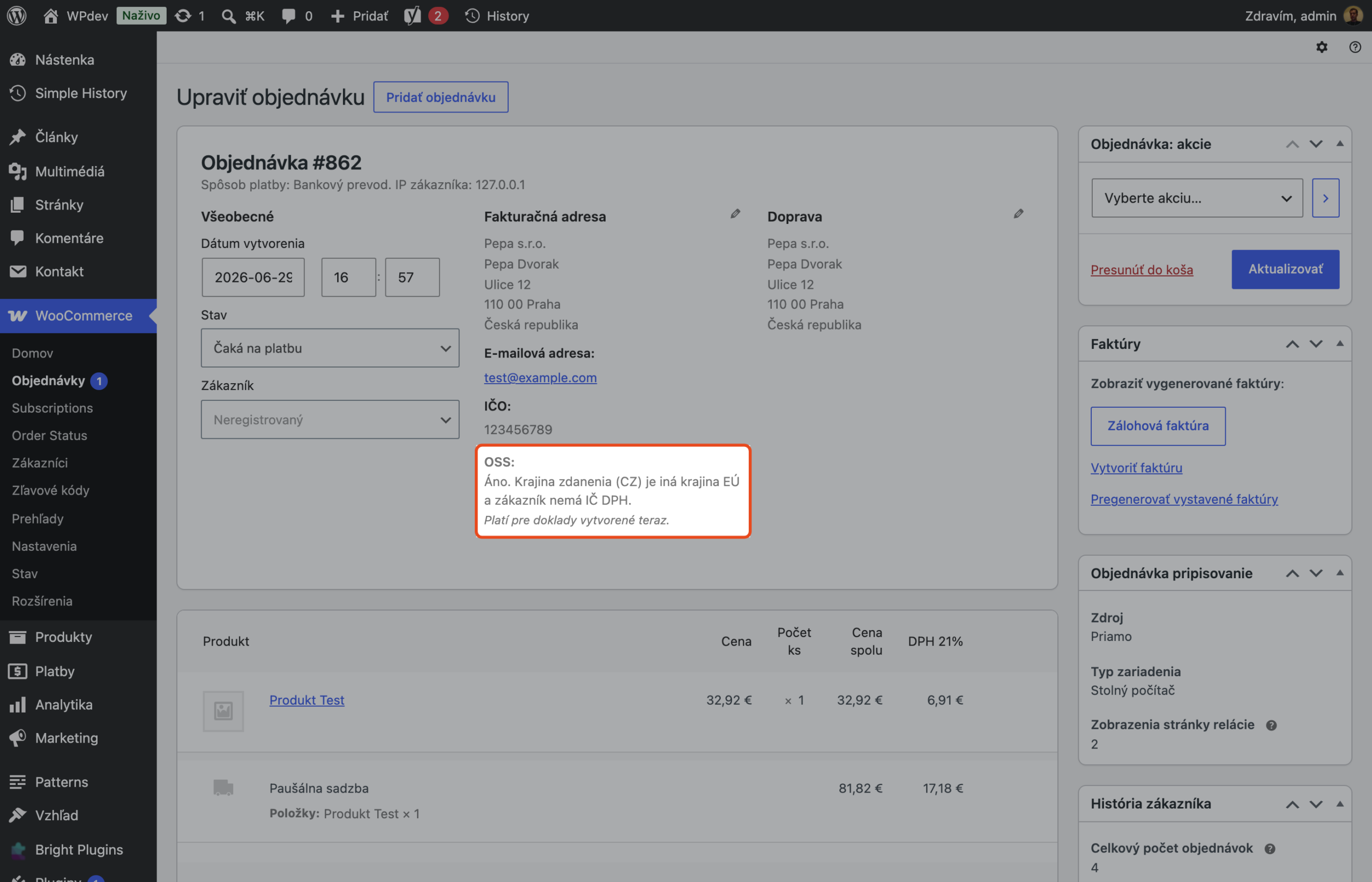Click Pregenerovať vystavené faktúry link

tap(1184, 499)
